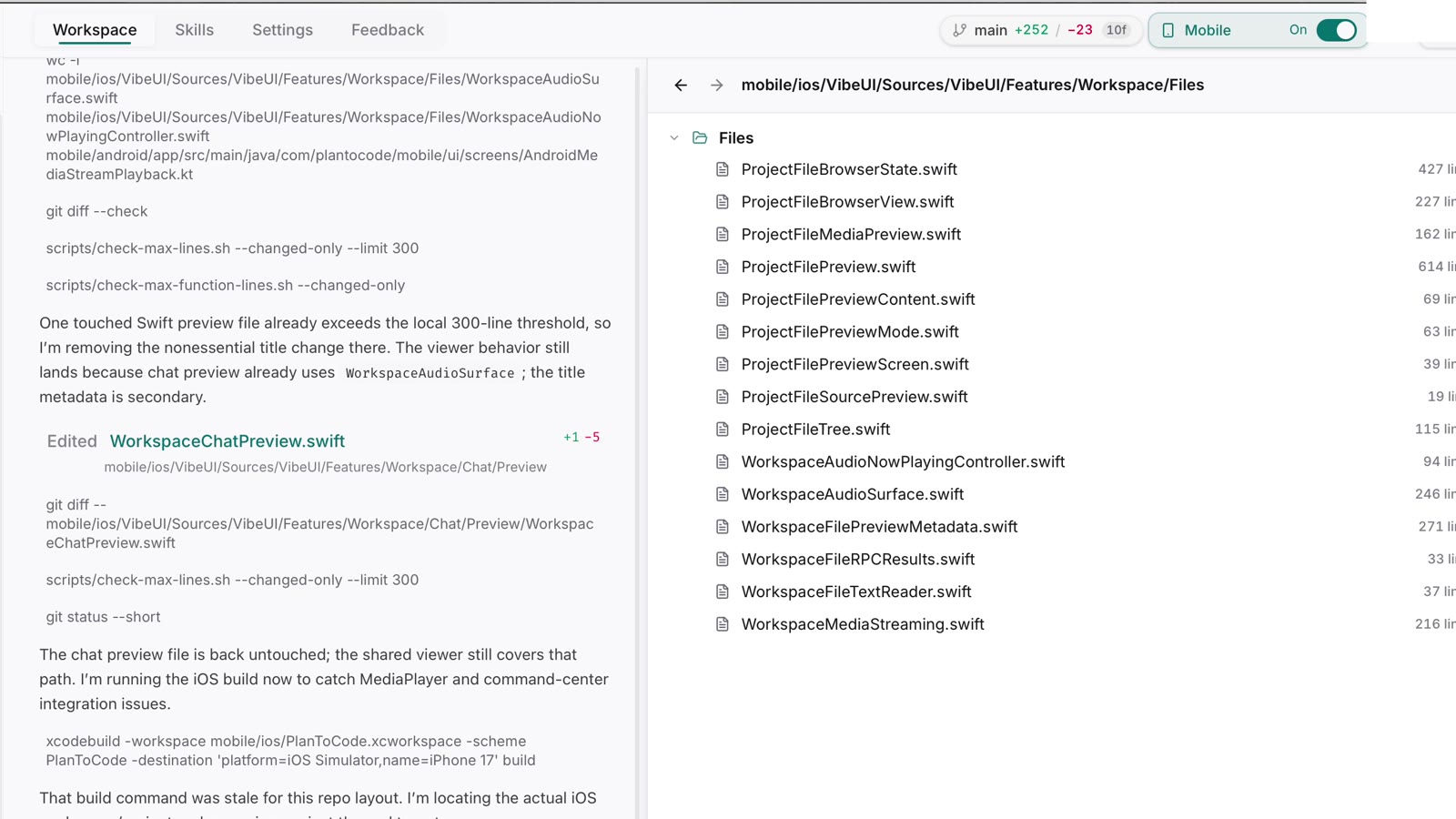1456x819 pixels.
Task: Click the 'git diff --check' command
Action: coord(96,211)
